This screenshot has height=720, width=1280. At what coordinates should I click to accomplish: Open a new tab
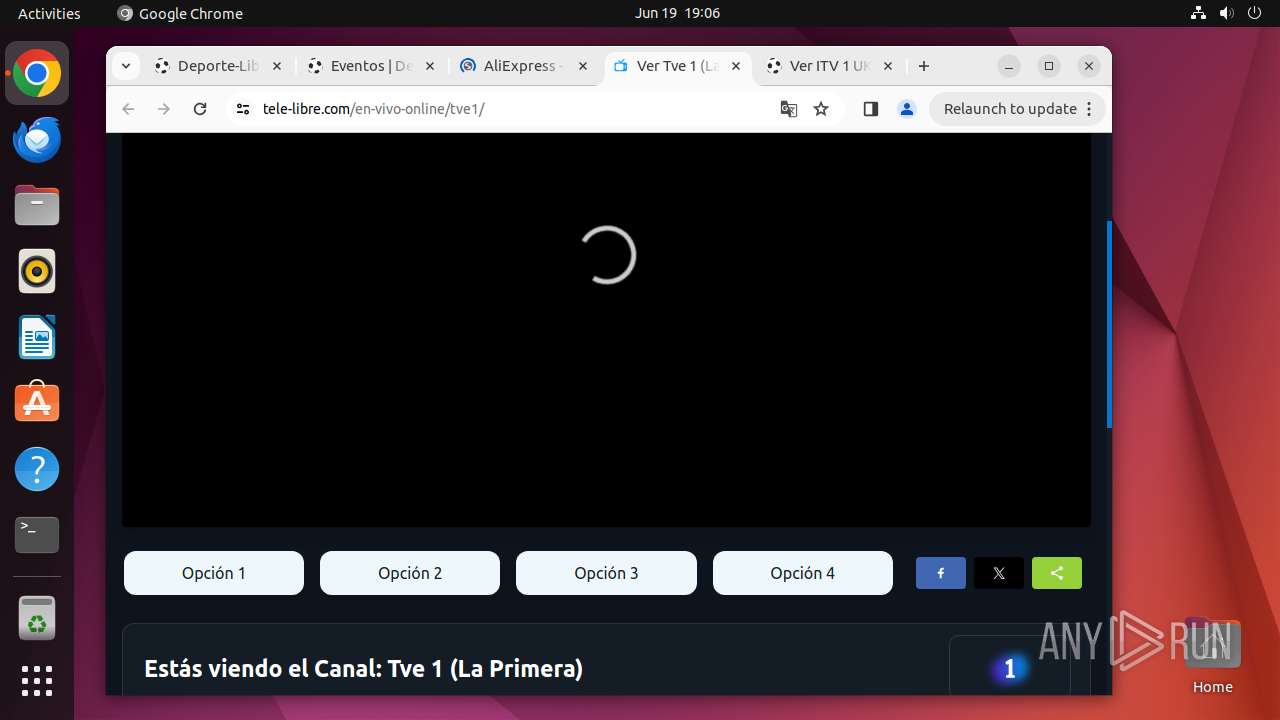pos(924,66)
